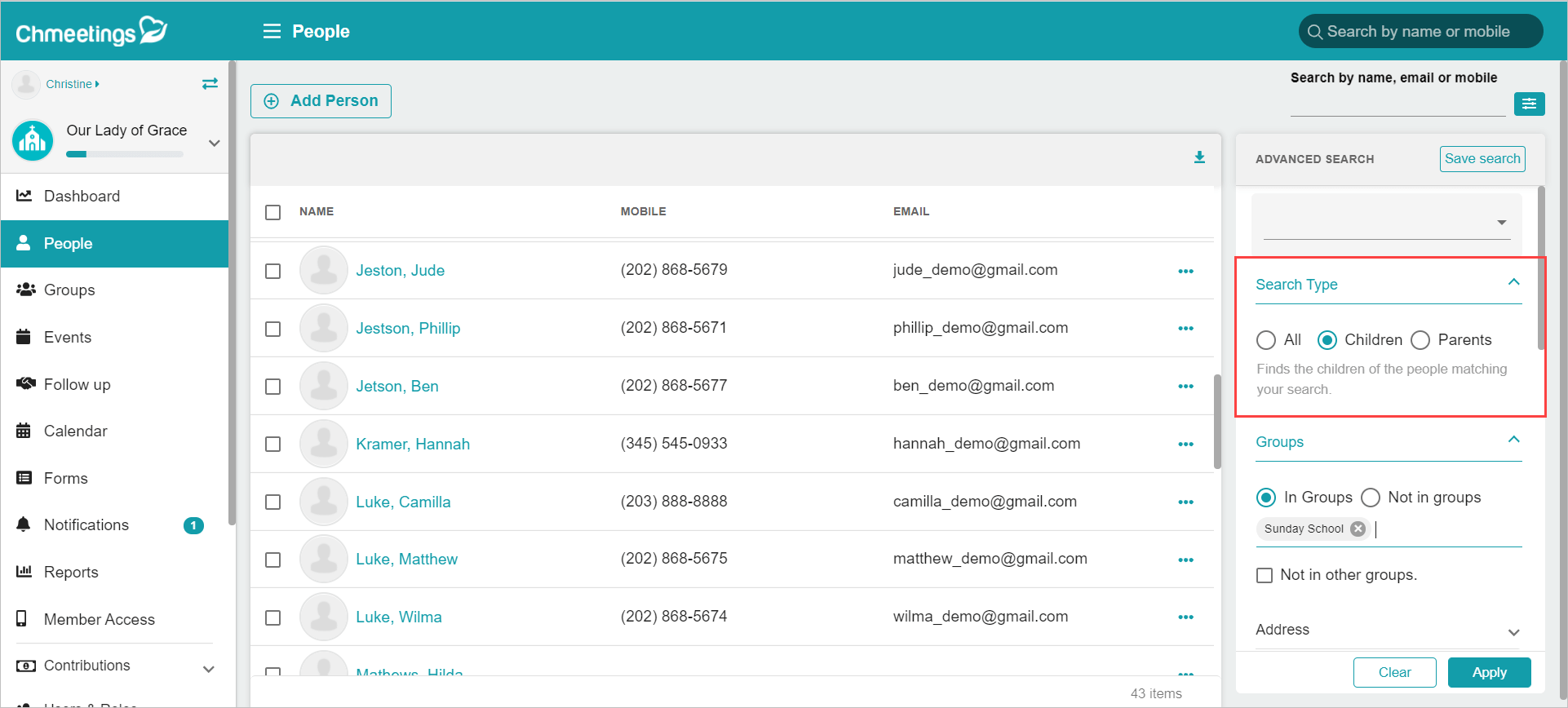Click the Our Lady of Grace church icon
This screenshot has height=708, width=1568.
pyautogui.click(x=33, y=139)
